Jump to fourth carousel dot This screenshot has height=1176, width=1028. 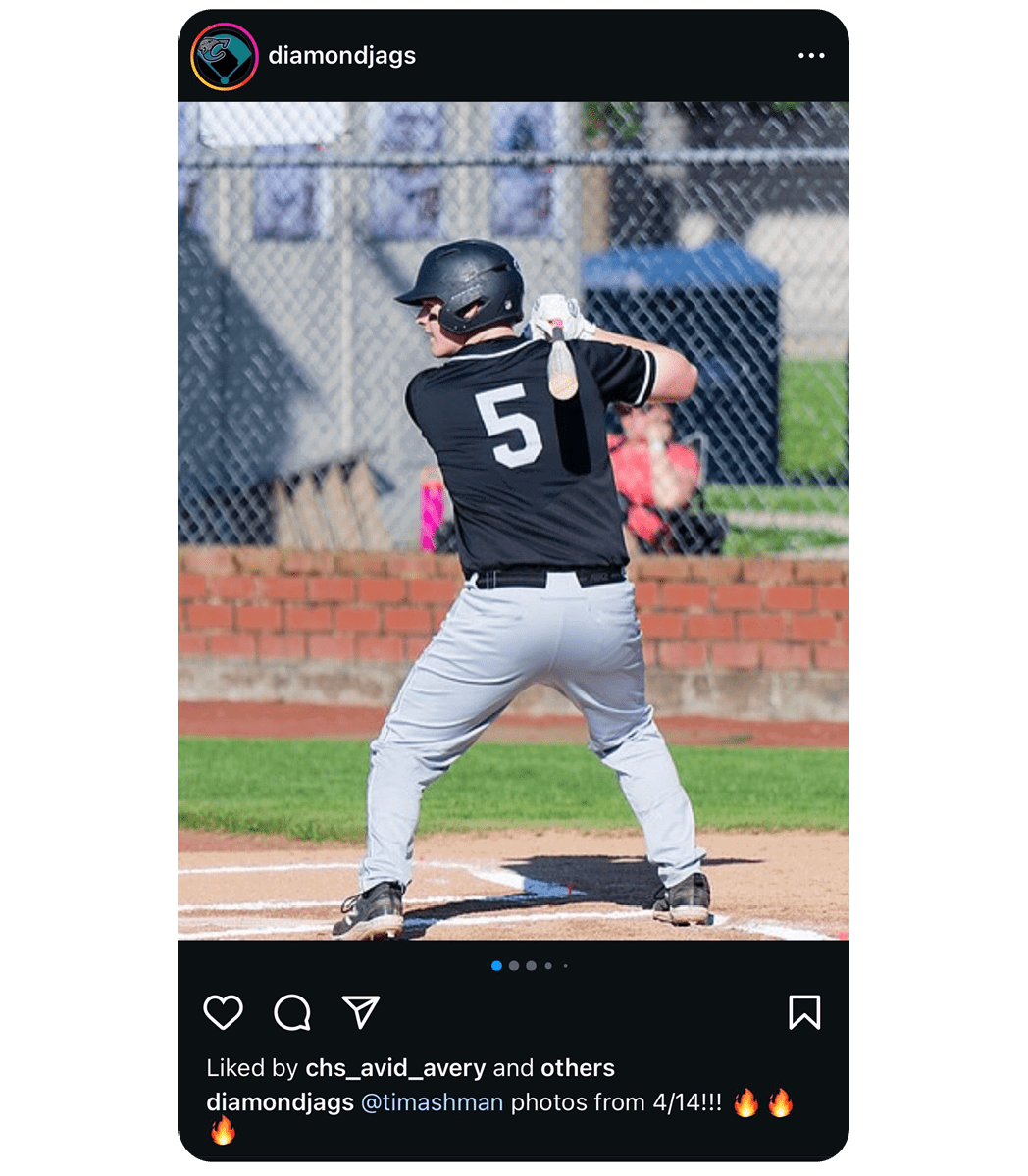tap(548, 966)
